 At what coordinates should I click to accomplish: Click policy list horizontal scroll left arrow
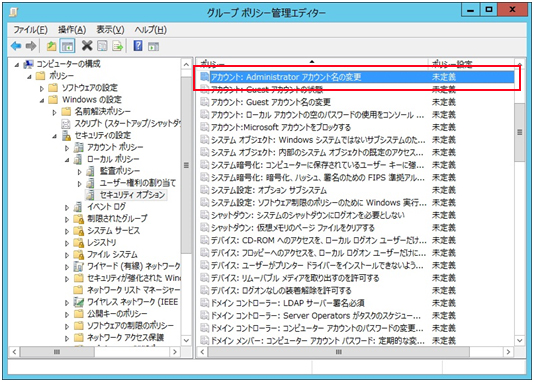(x=203, y=352)
